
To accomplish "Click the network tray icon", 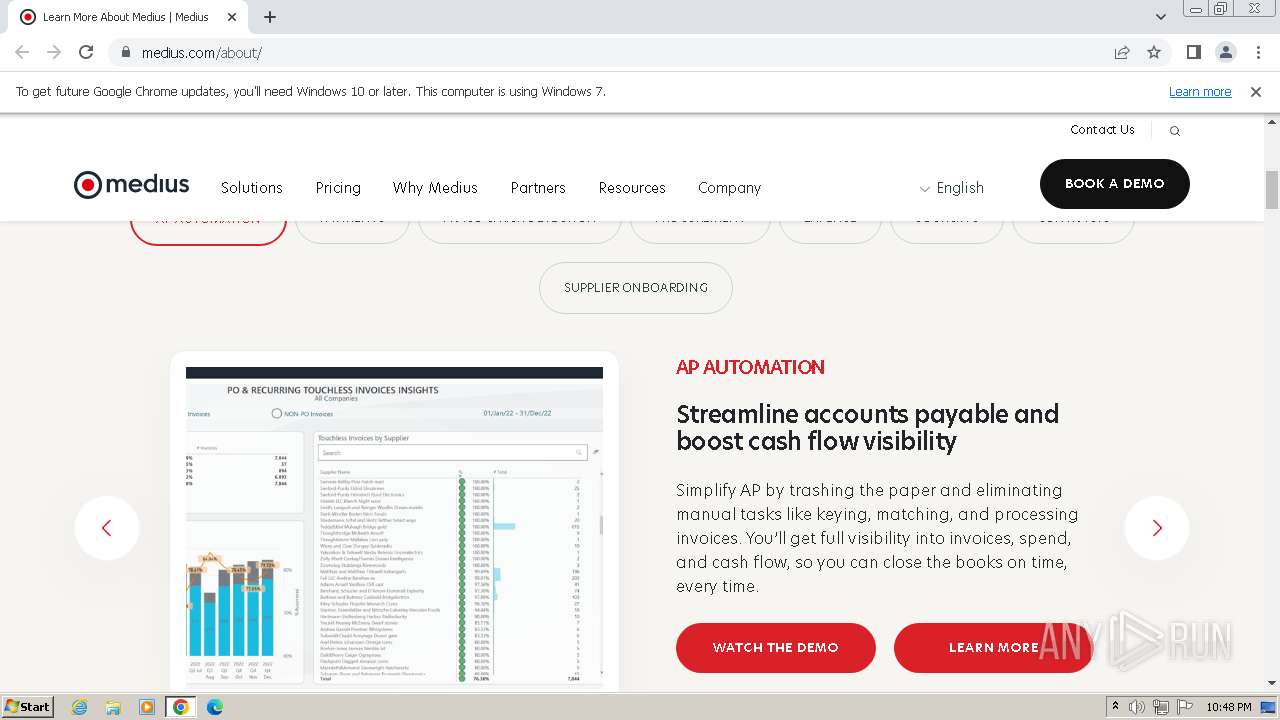I will 1160,707.
